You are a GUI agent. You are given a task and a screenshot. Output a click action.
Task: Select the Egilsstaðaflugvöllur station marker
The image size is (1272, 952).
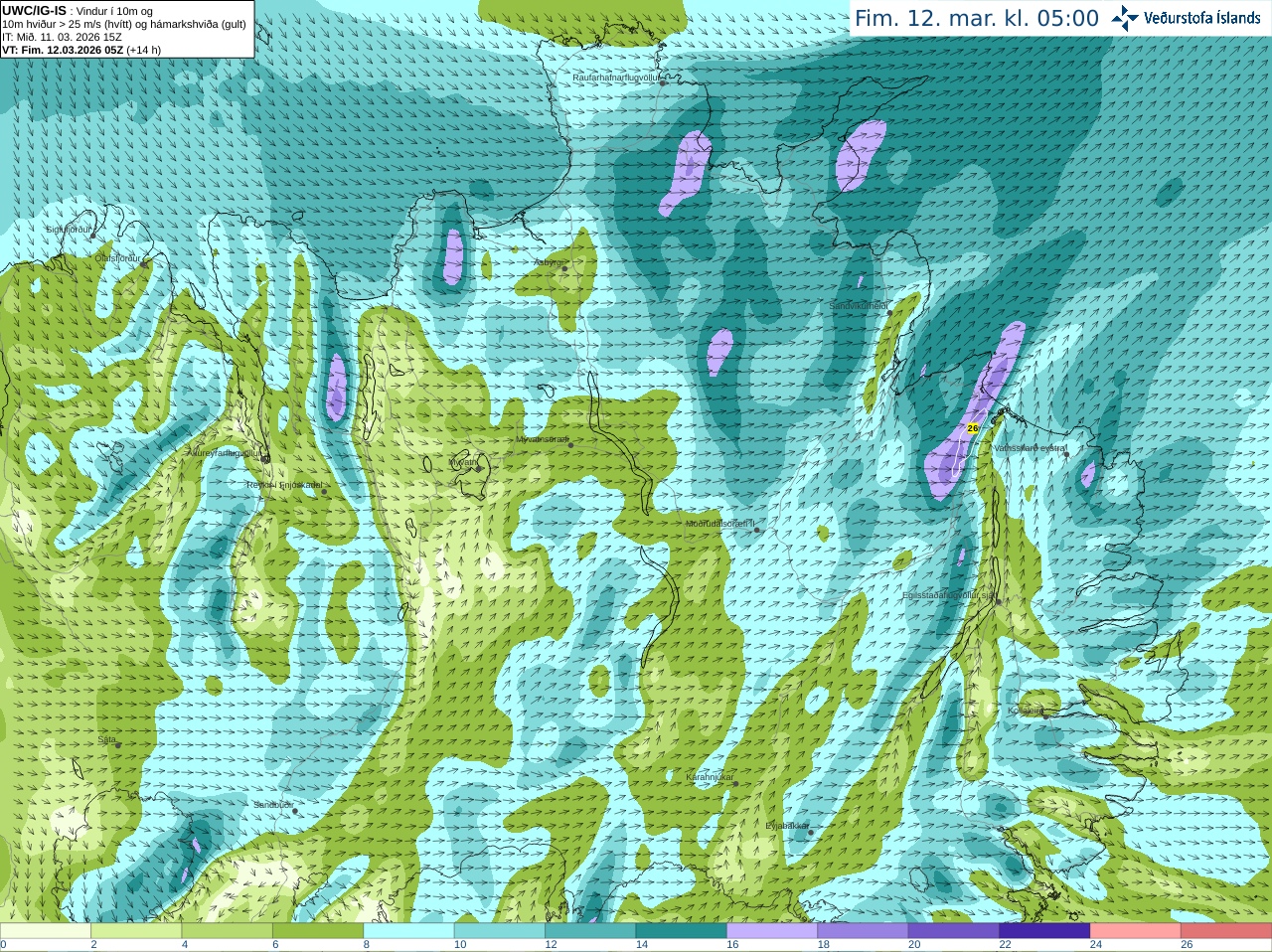(x=998, y=600)
